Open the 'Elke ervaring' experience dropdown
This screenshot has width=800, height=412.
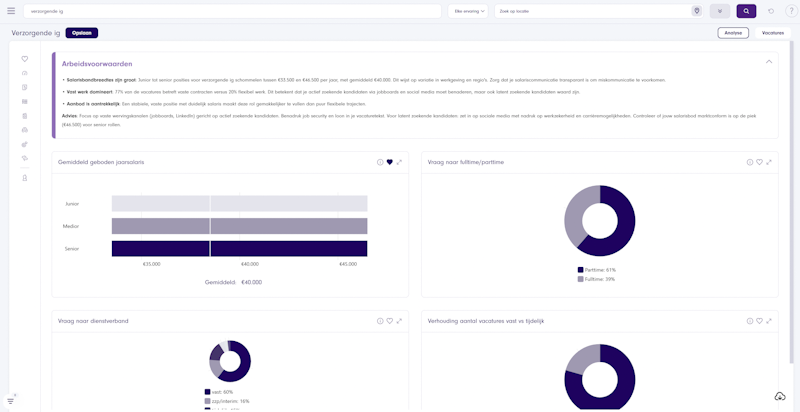pyautogui.click(x=468, y=11)
